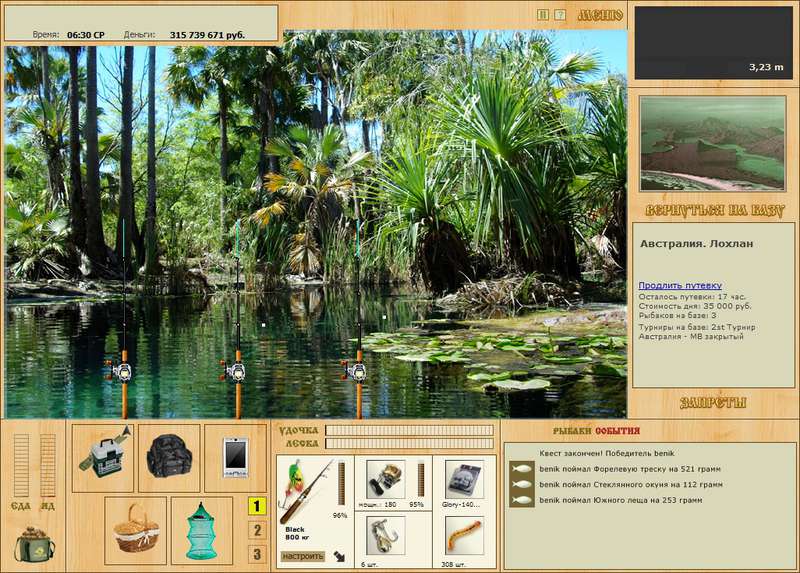Click 'Стоимость дня: 35 000 руб.' text
The image size is (800, 573).
click(694, 306)
